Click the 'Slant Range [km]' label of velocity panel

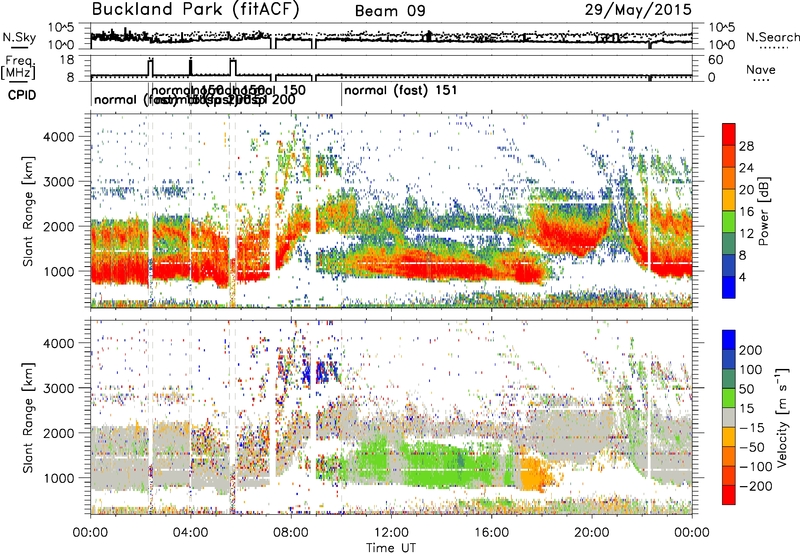tap(28, 417)
